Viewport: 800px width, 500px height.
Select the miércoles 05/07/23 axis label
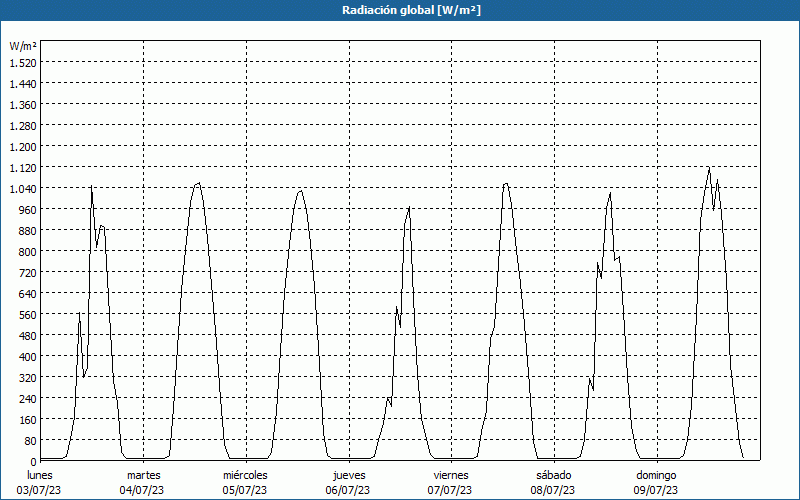tap(245, 483)
